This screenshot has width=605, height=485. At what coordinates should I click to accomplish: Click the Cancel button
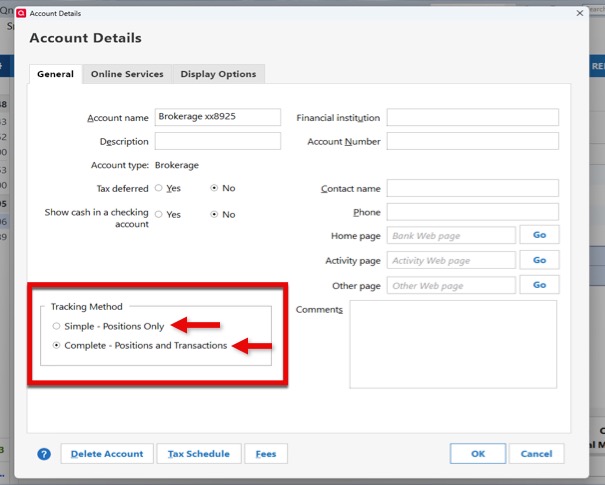(x=536, y=453)
